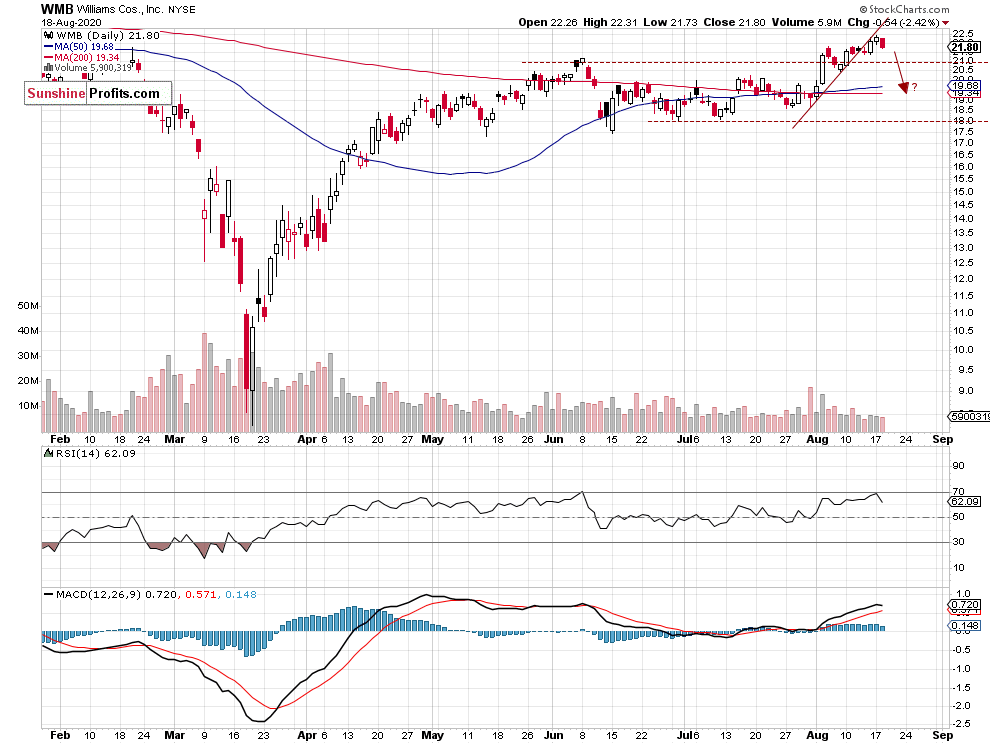The width and height of the screenshot is (990, 744).
Task: Click the copyright symbol before StockCharts.com
Action: [x=863, y=9]
